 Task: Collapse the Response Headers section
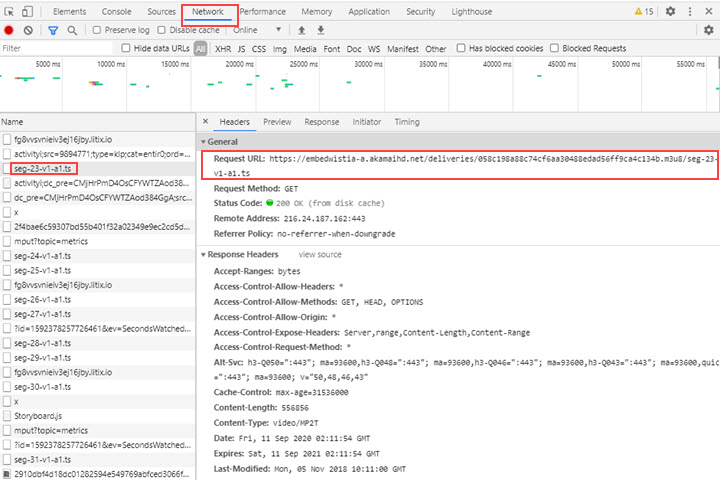tap(244, 255)
